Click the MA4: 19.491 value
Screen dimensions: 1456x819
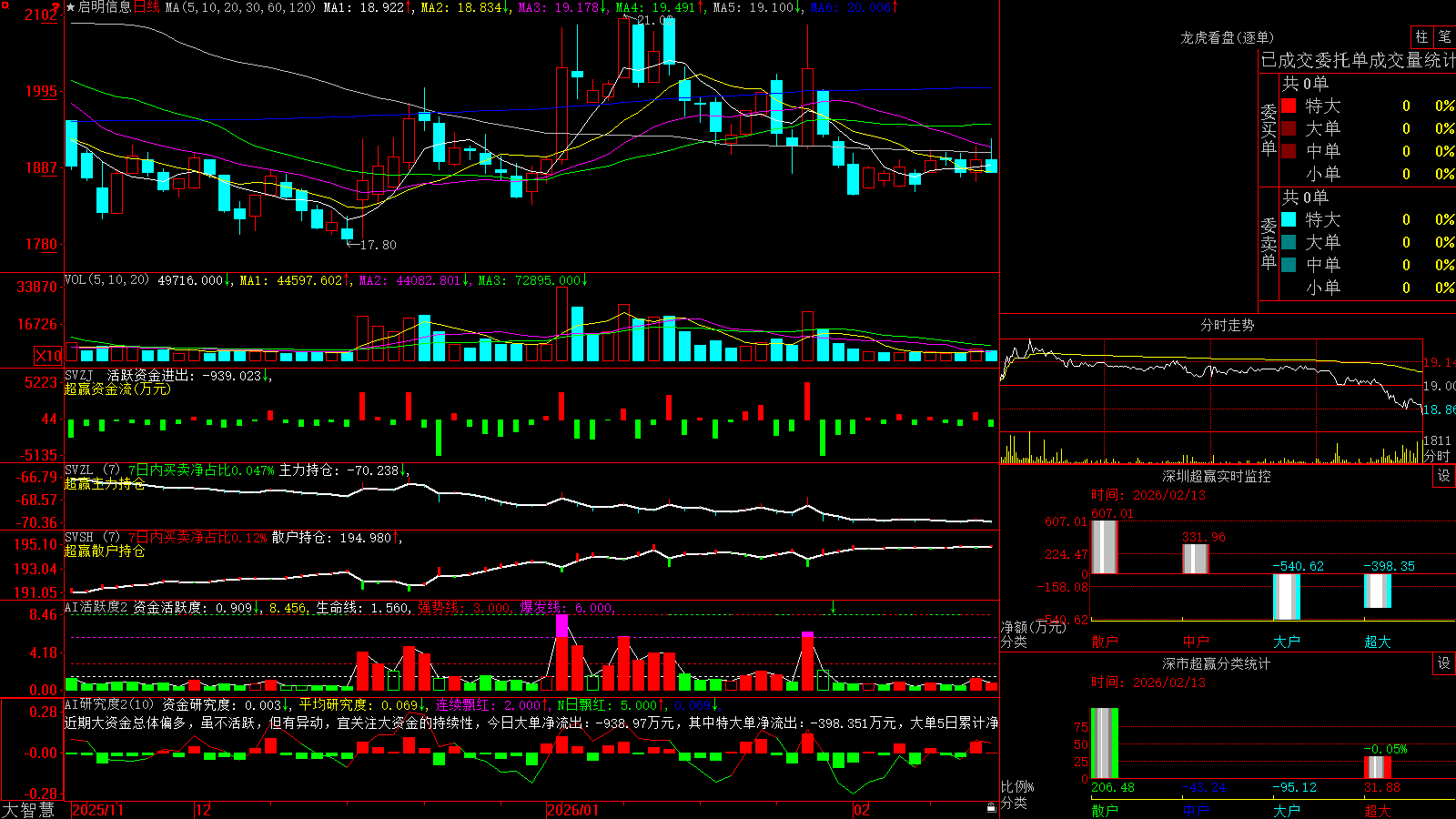pos(655,7)
